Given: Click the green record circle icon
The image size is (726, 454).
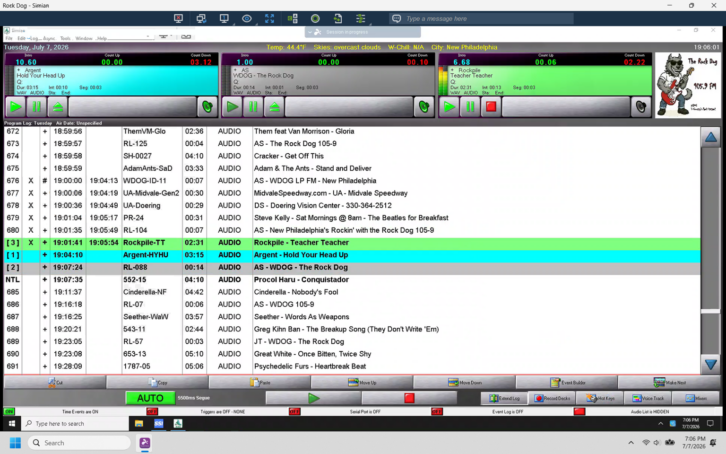Looking at the screenshot, I should [x=315, y=19].
